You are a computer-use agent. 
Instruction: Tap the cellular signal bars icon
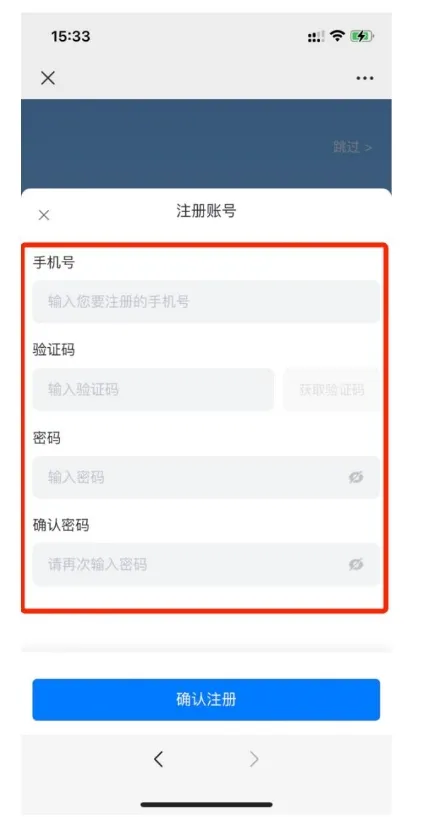point(316,36)
